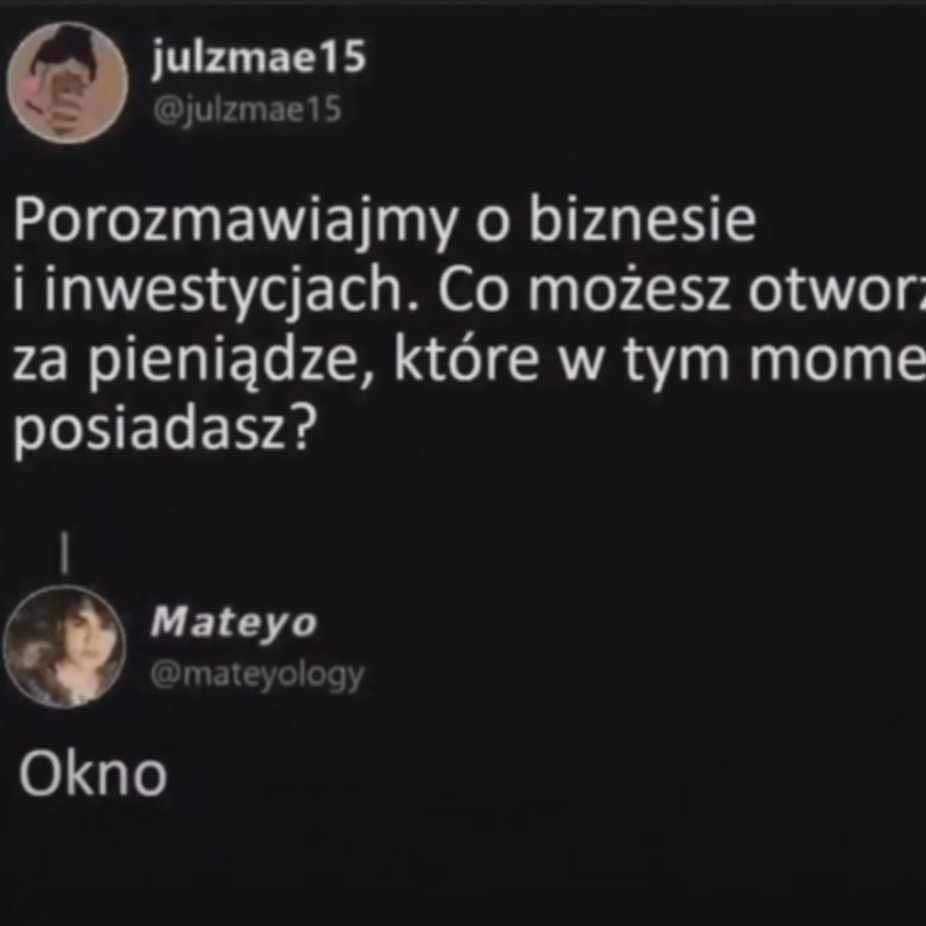
Task: Click the word "Porozmawiajmy" in the tweet
Action: click(235, 220)
